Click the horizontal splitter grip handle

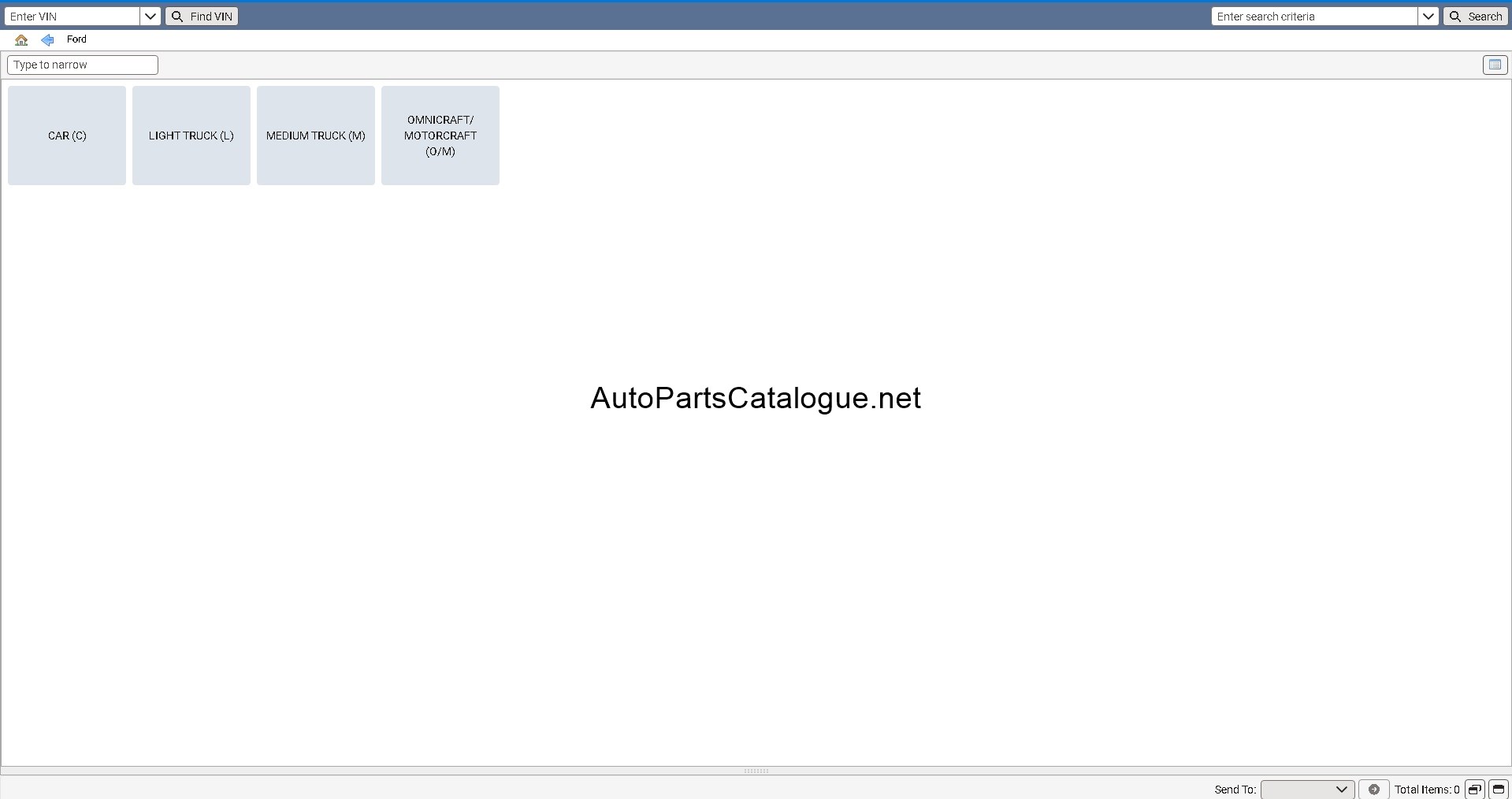pyautogui.click(x=756, y=771)
